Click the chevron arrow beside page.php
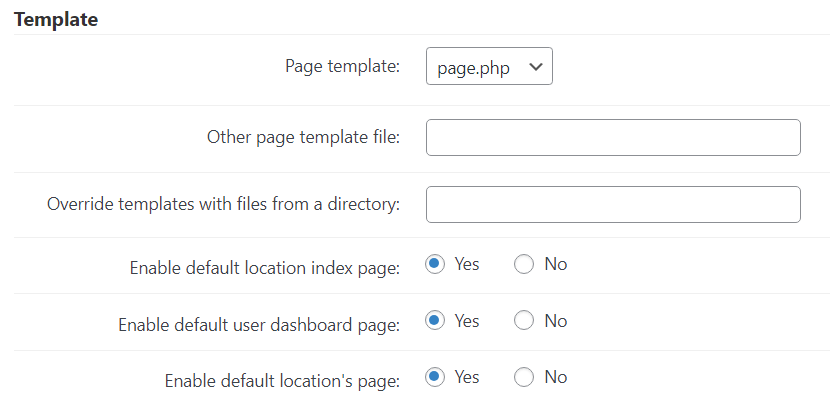 click(x=536, y=67)
